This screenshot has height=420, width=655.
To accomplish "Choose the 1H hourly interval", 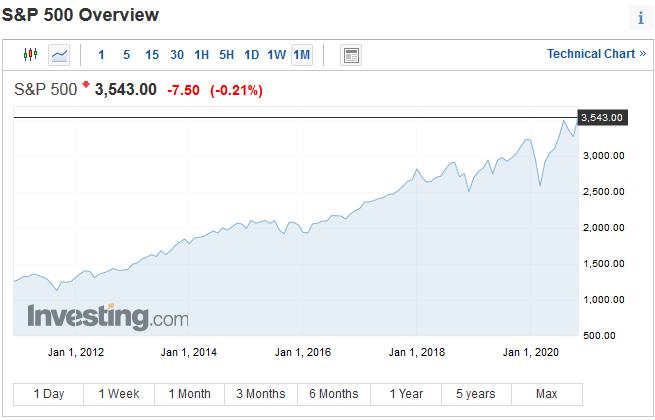I will [x=201, y=54].
